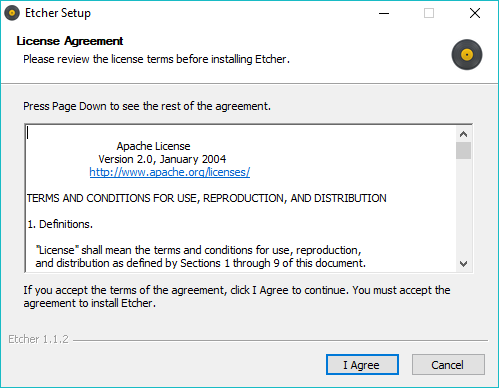Minimize the Etcher Setup window
This screenshot has width=499, height=388.
point(384,13)
